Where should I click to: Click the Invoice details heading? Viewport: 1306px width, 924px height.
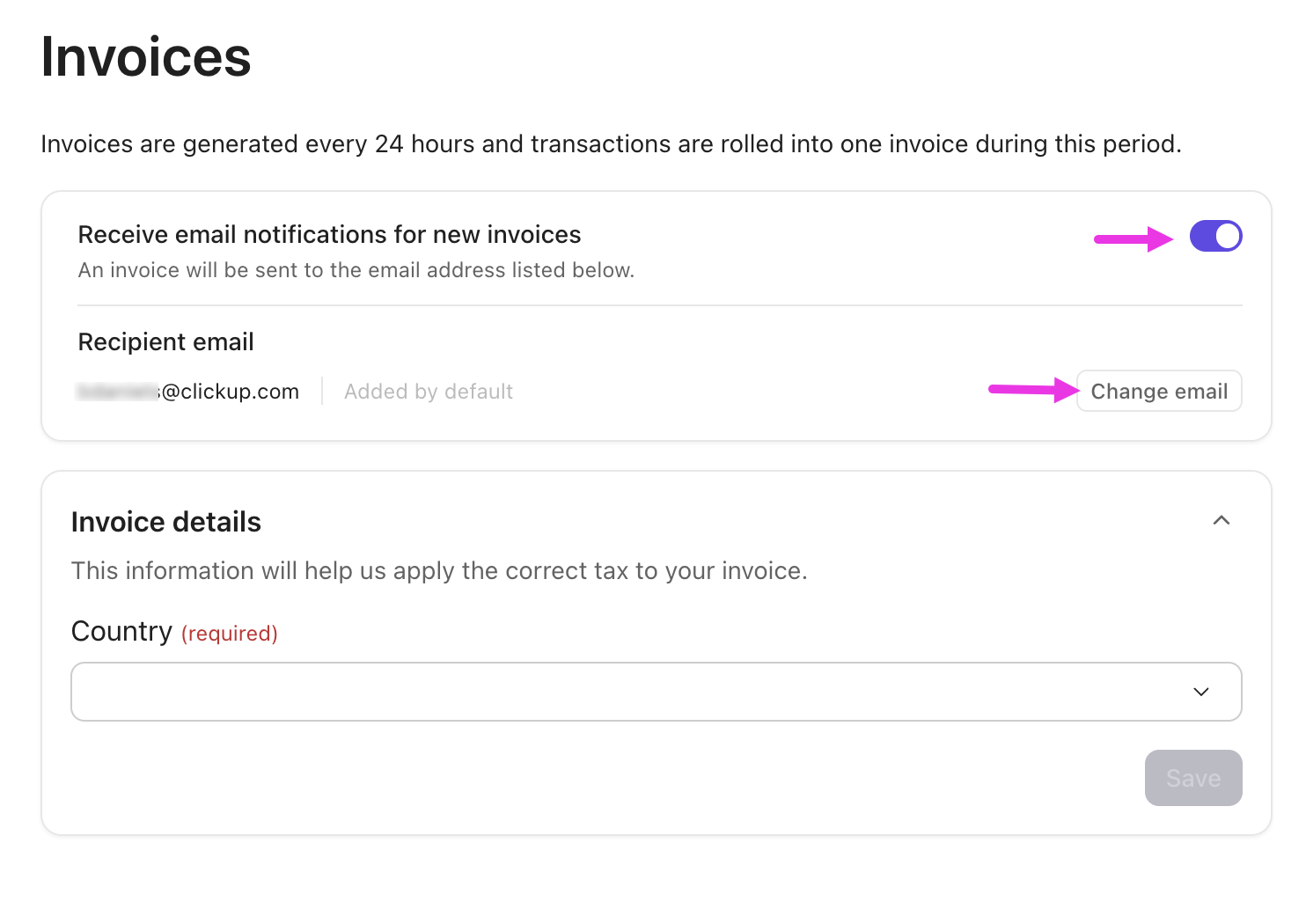pyautogui.click(x=165, y=521)
